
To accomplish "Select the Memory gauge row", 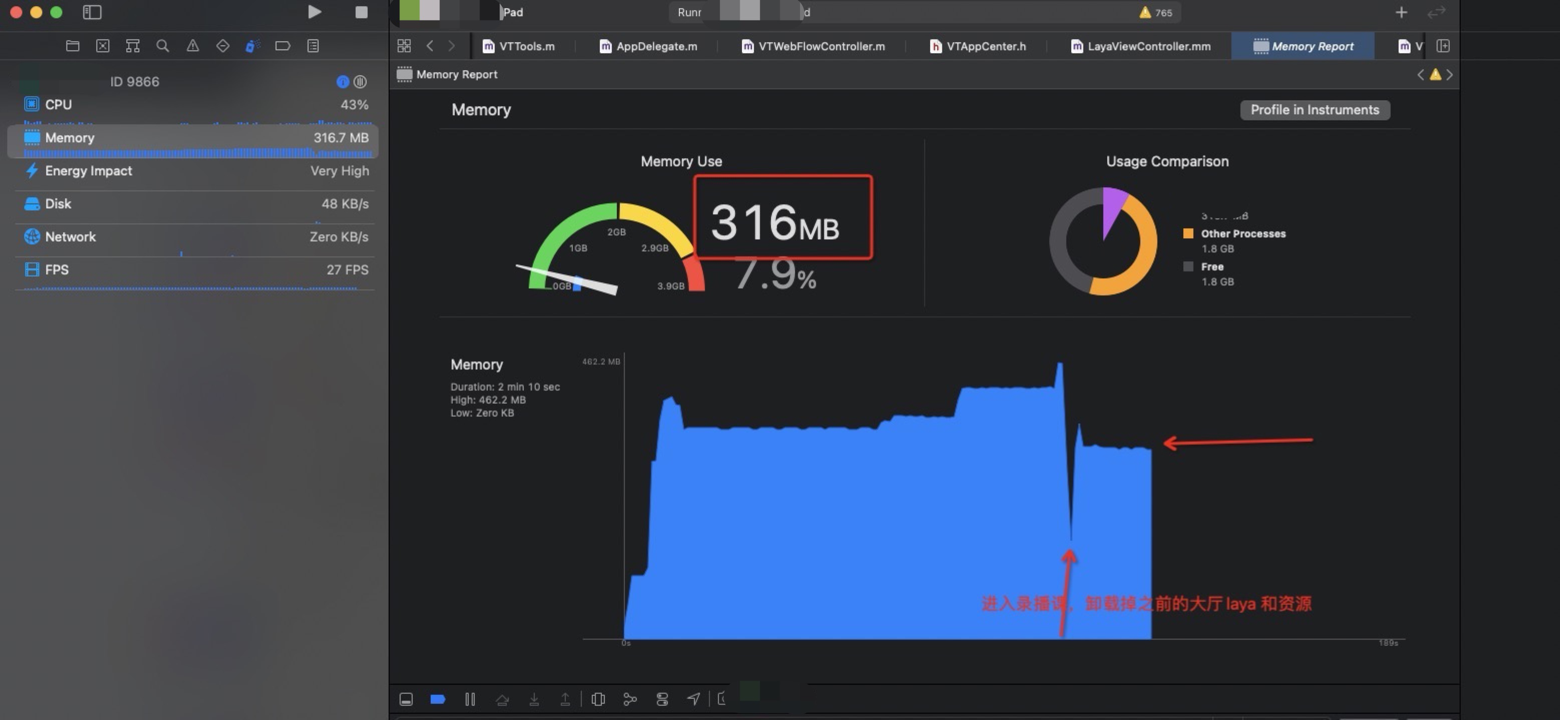I will (x=193, y=140).
